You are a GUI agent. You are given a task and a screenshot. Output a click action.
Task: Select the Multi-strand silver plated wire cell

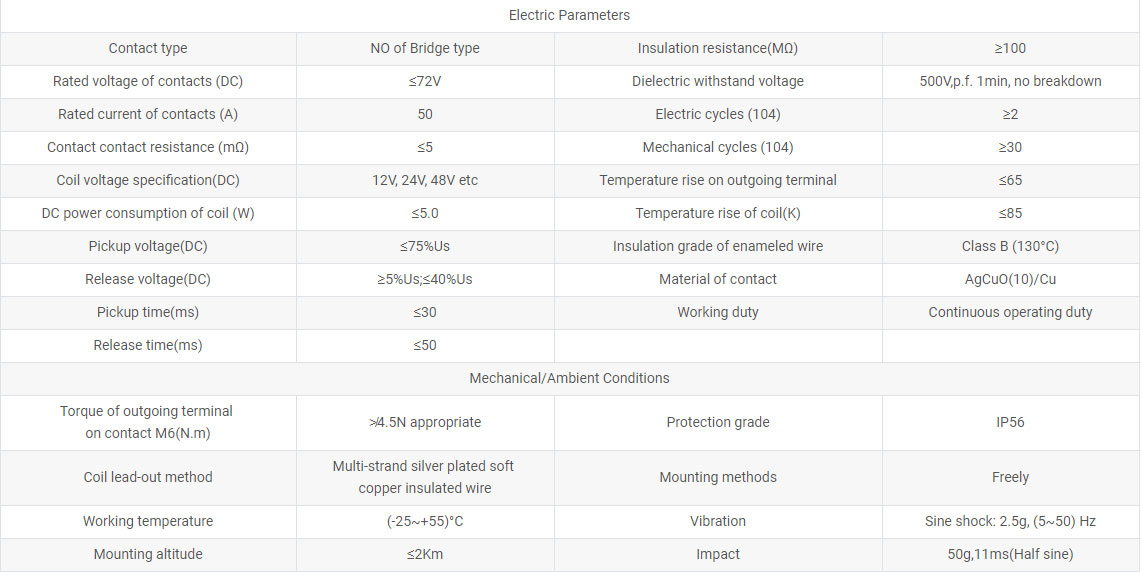tap(425, 477)
